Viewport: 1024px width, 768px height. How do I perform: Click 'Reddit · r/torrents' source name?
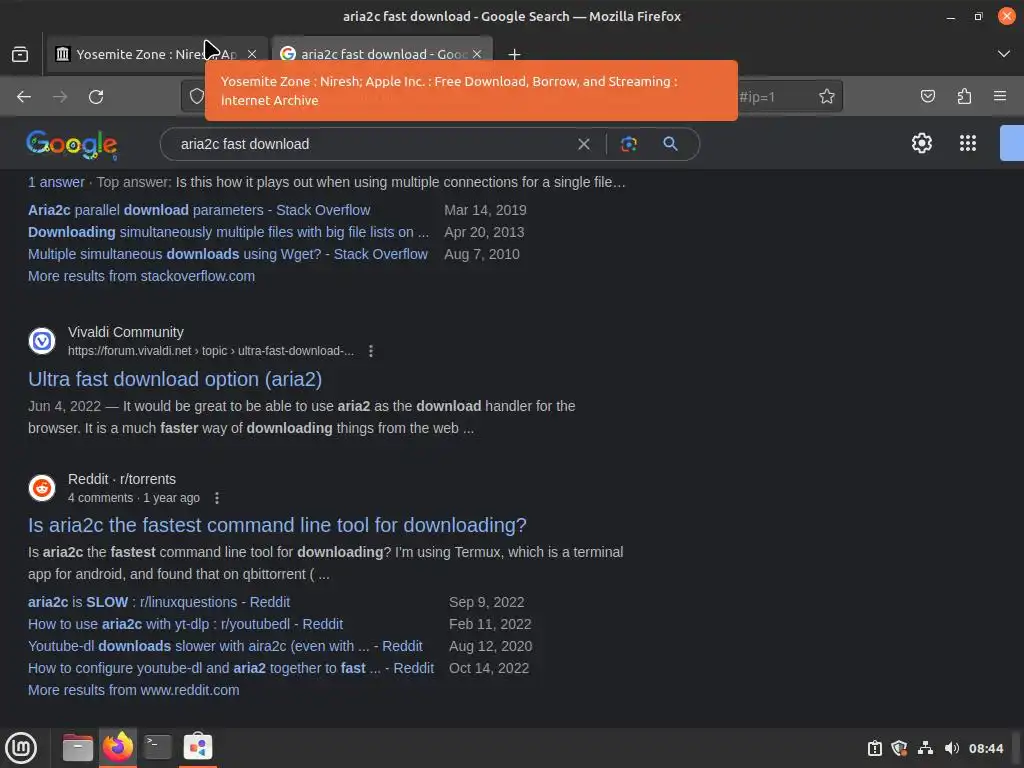122,479
